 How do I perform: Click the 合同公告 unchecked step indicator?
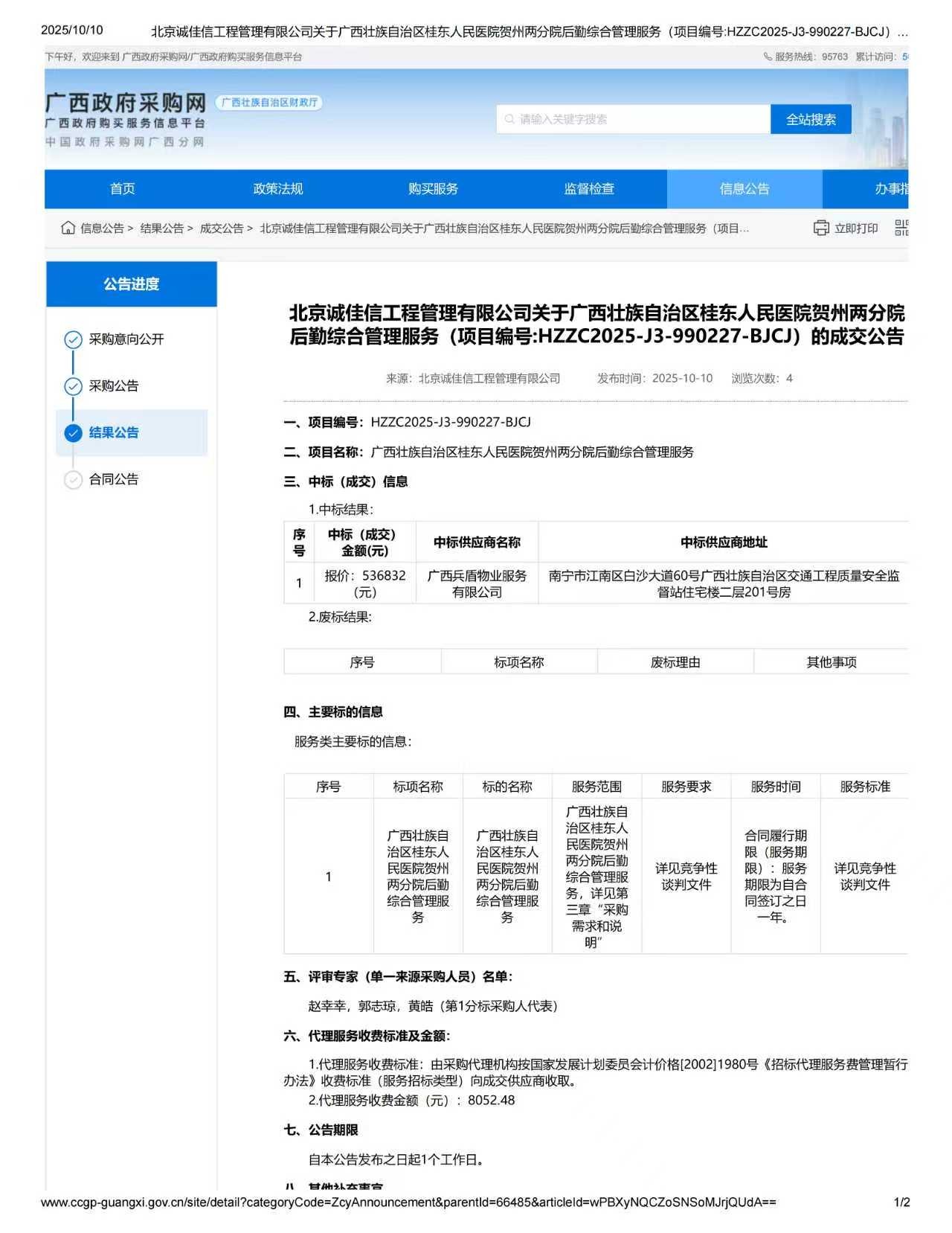click(x=73, y=480)
